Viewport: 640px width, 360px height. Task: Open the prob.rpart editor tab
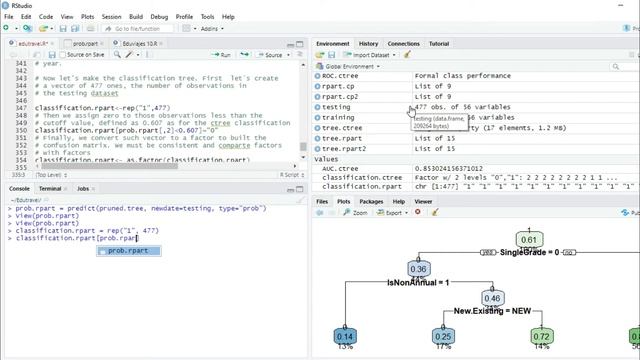pos(85,44)
